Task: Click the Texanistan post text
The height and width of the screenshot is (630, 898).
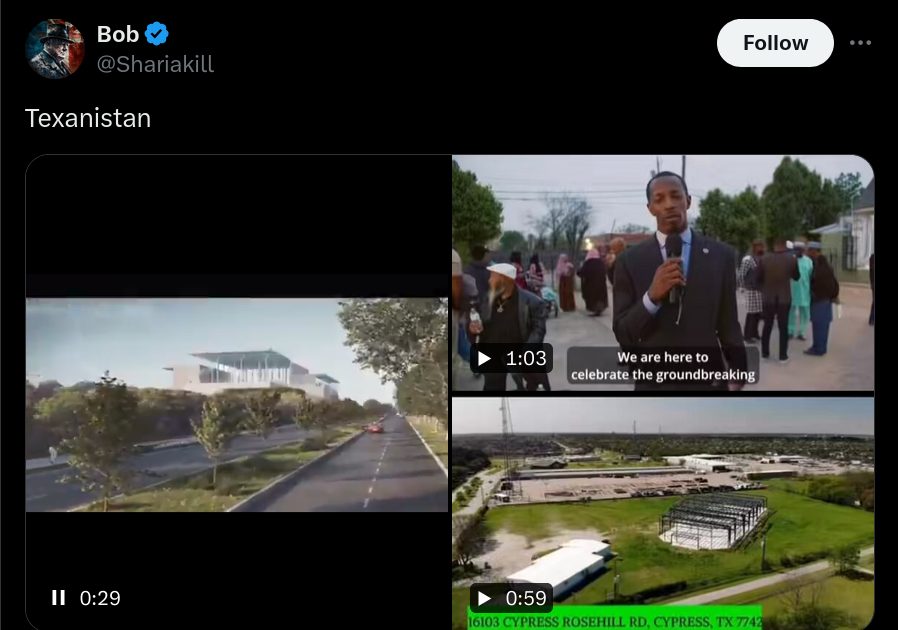Action: [88, 119]
